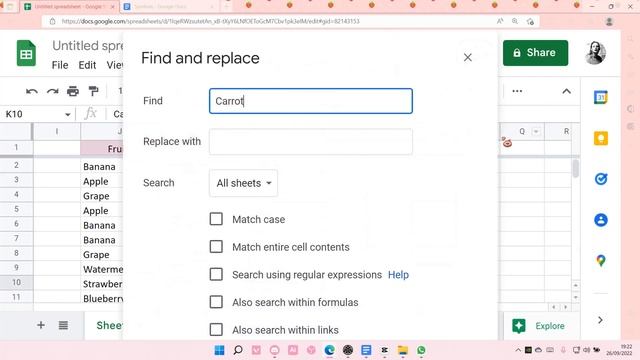Open Google Keep in side panel
The width and height of the screenshot is (640, 360).
point(601,138)
